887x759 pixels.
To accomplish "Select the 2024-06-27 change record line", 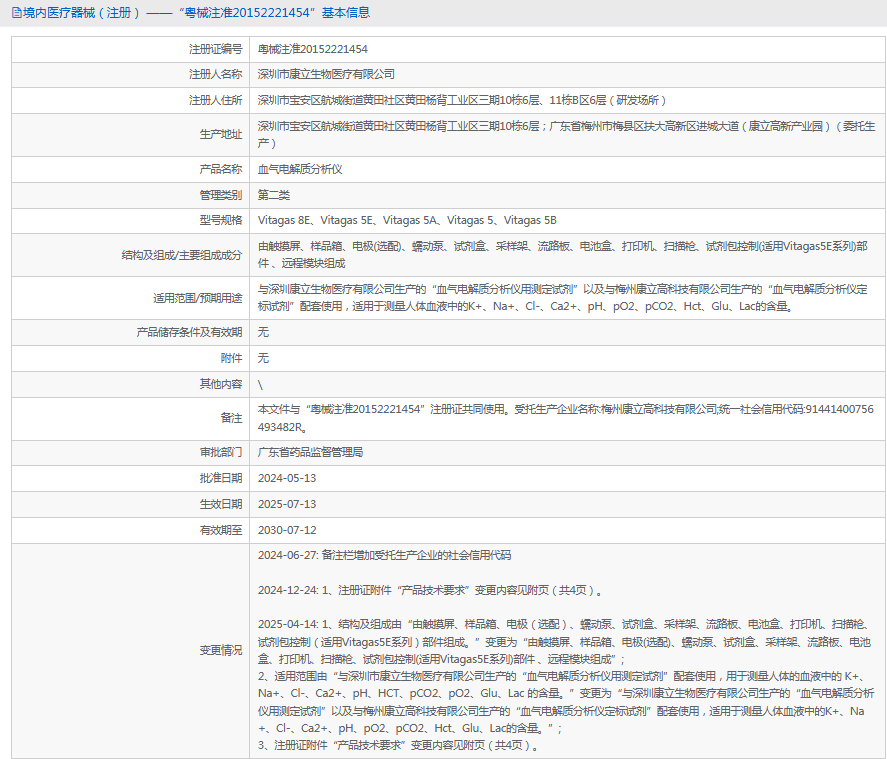I will pyautogui.click(x=385, y=555).
